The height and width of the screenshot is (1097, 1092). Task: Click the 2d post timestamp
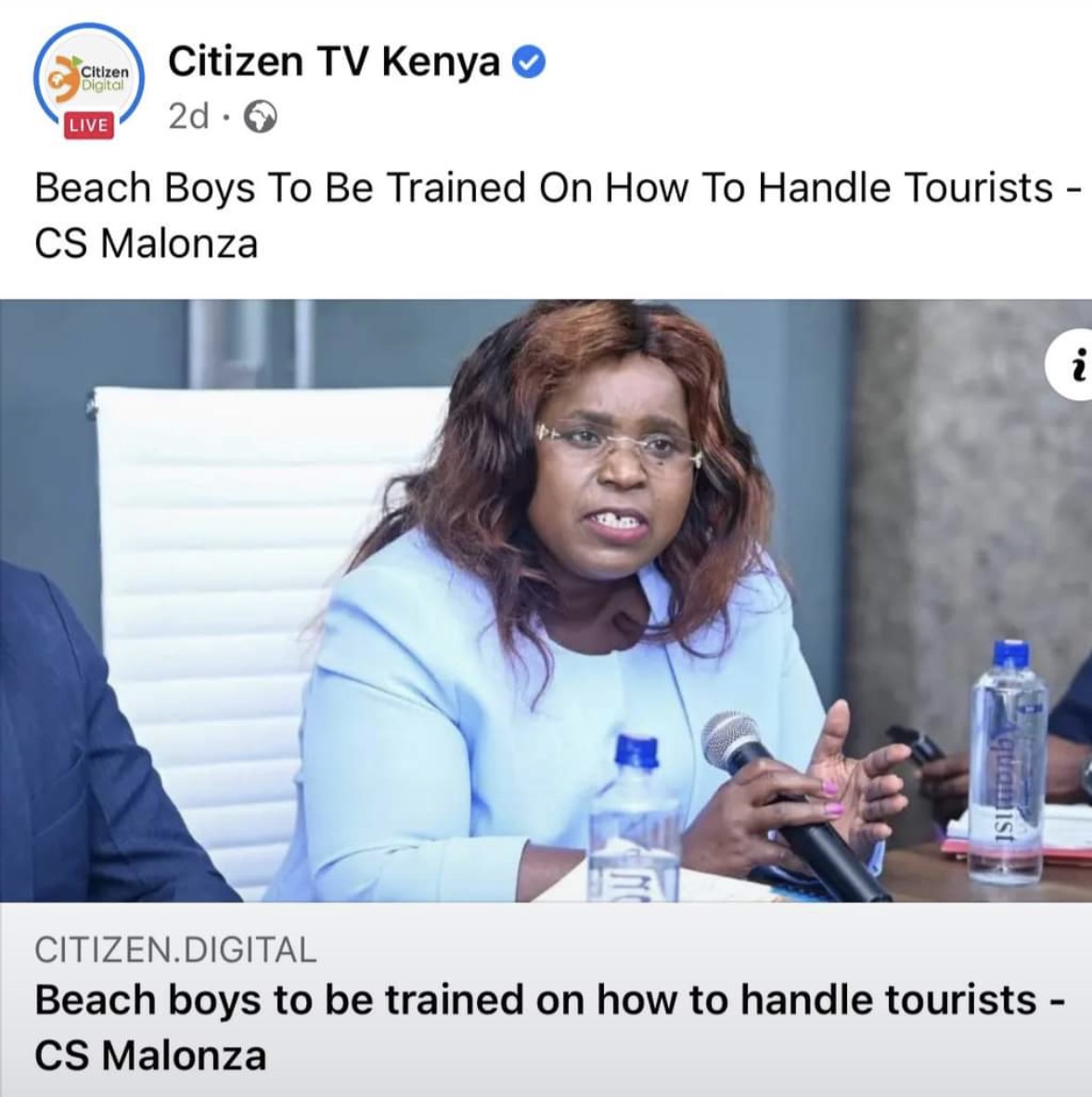tap(188, 116)
